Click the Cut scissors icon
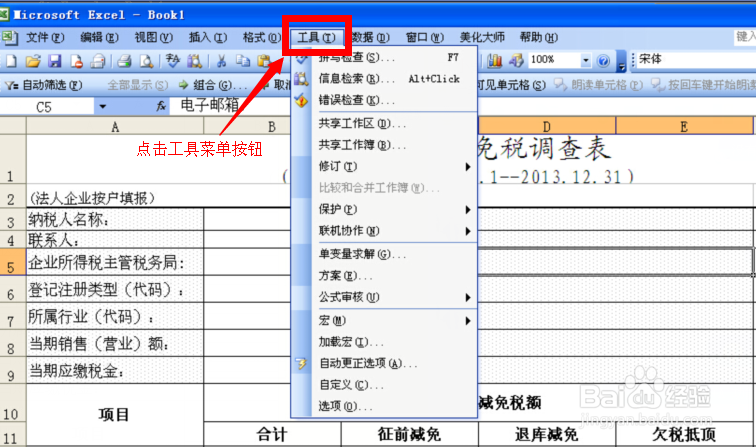 pyautogui.click(x=221, y=61)
